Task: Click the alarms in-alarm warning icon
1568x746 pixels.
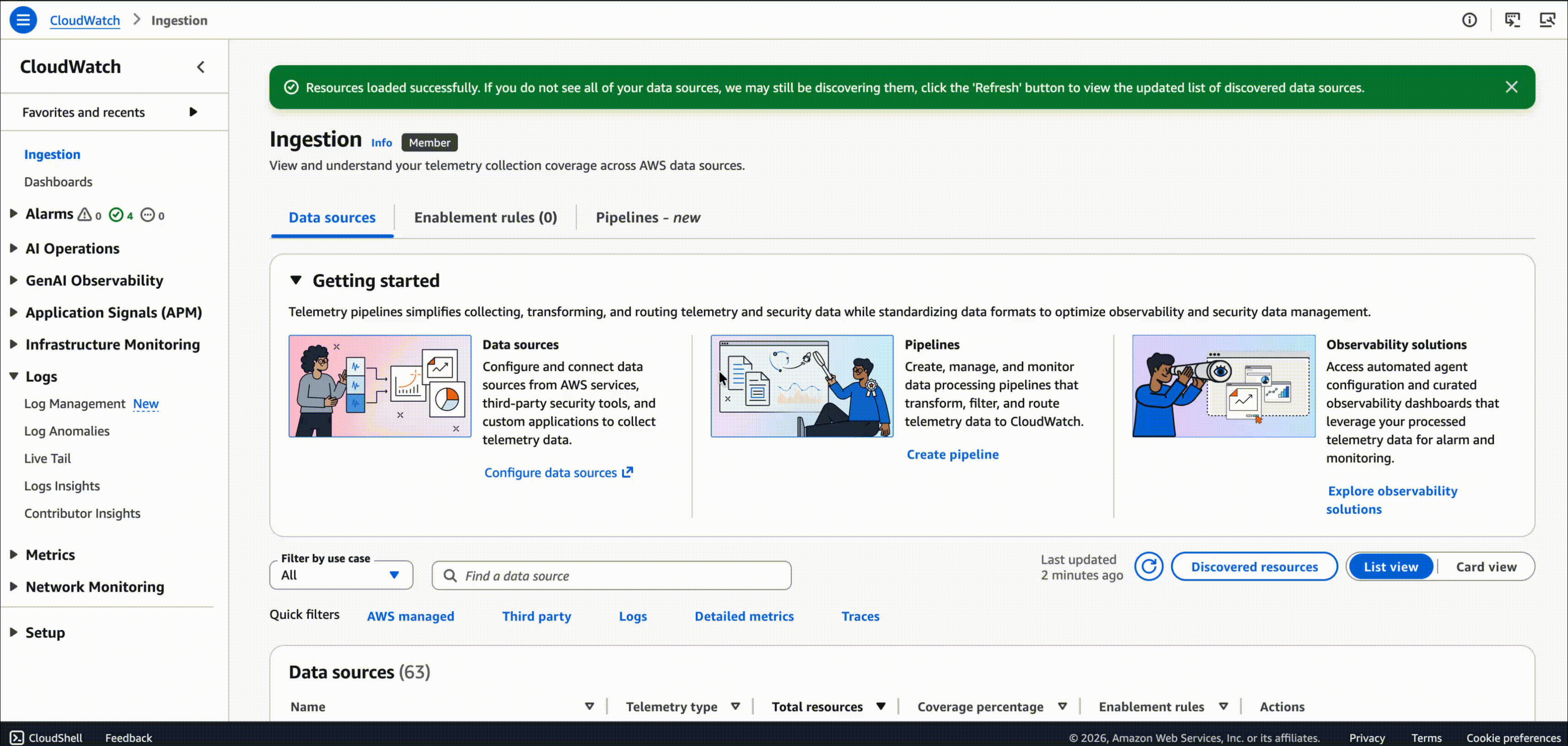Action: [x=85, y=214]
